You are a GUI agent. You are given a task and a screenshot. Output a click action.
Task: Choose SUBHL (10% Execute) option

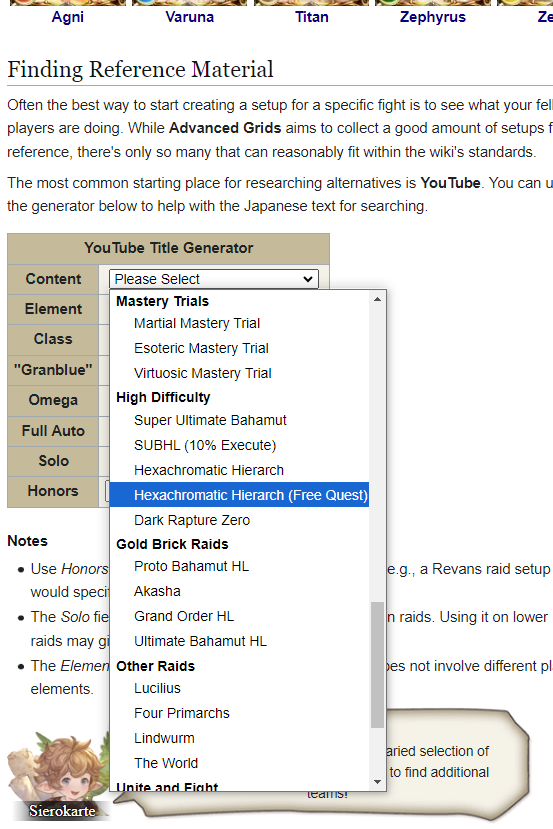[x=239, y=445]
